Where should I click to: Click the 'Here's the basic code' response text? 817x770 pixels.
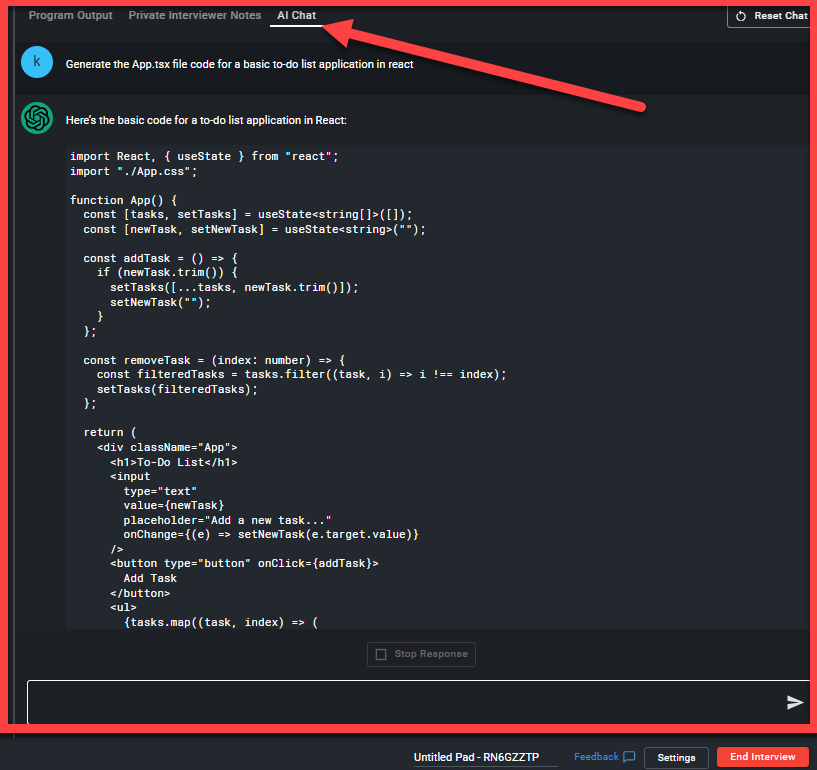pos(206,120)
